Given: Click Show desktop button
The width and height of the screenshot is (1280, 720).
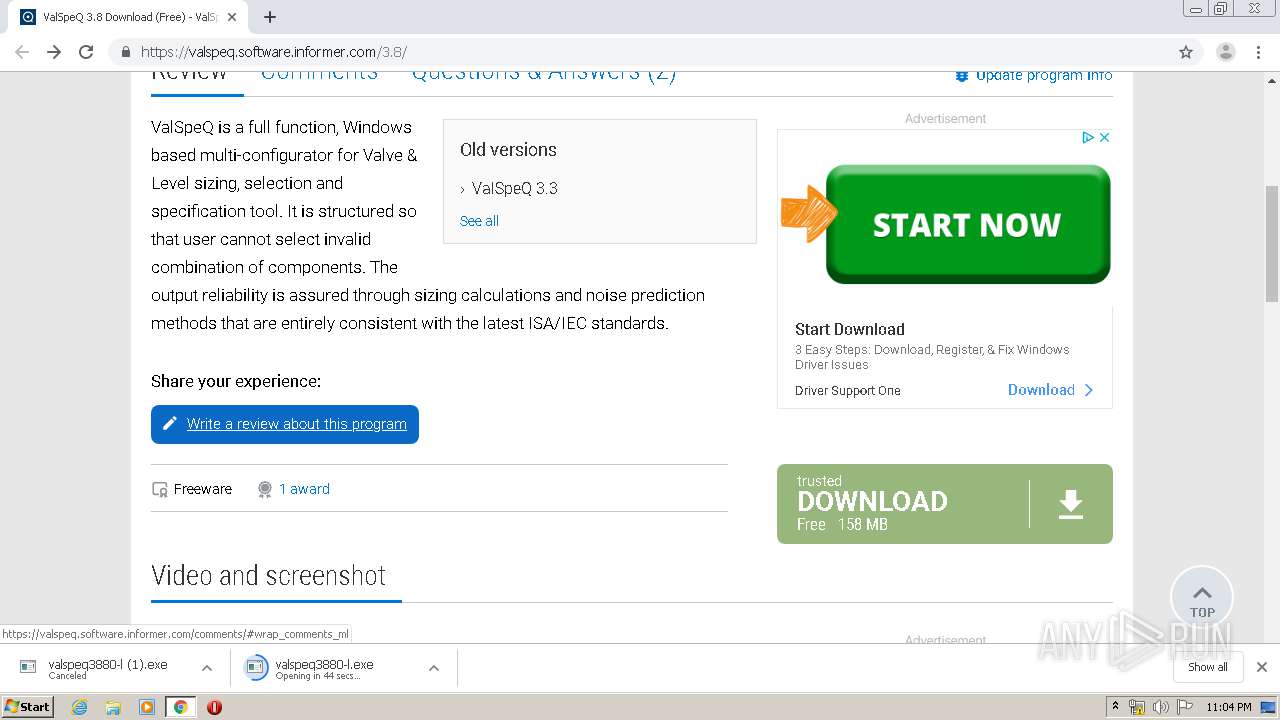Looking at the screenshot, I should click(1269, 707).
